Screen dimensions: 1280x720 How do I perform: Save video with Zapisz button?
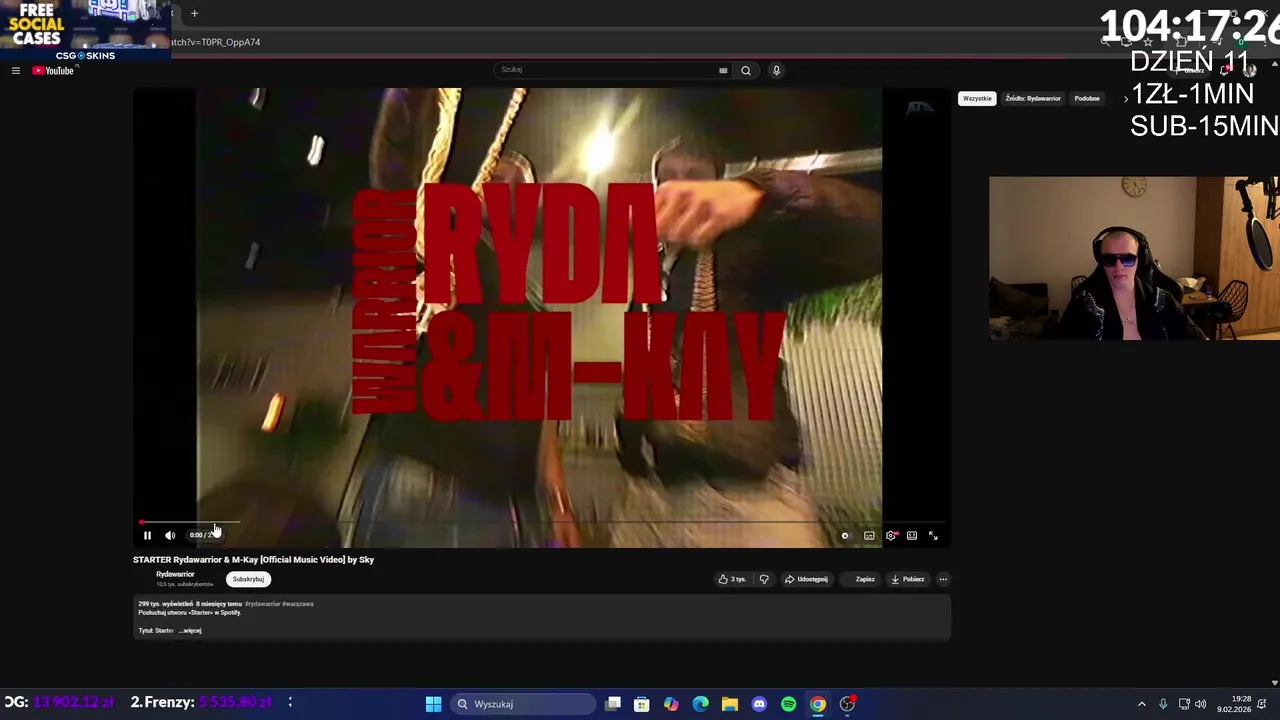point(860,579)
